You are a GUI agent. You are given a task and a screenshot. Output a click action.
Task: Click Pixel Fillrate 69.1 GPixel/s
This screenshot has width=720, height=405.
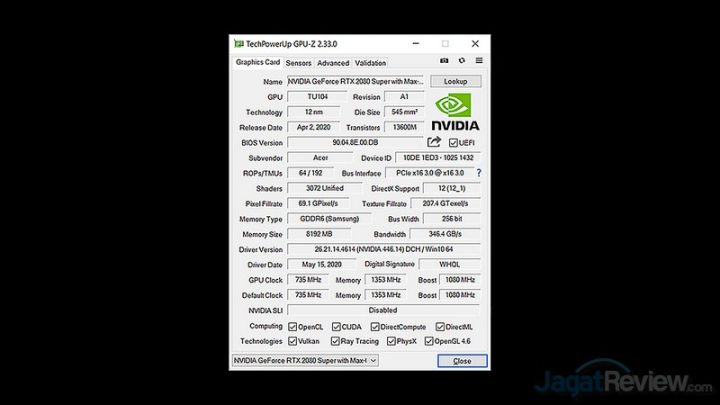[318, 203]
